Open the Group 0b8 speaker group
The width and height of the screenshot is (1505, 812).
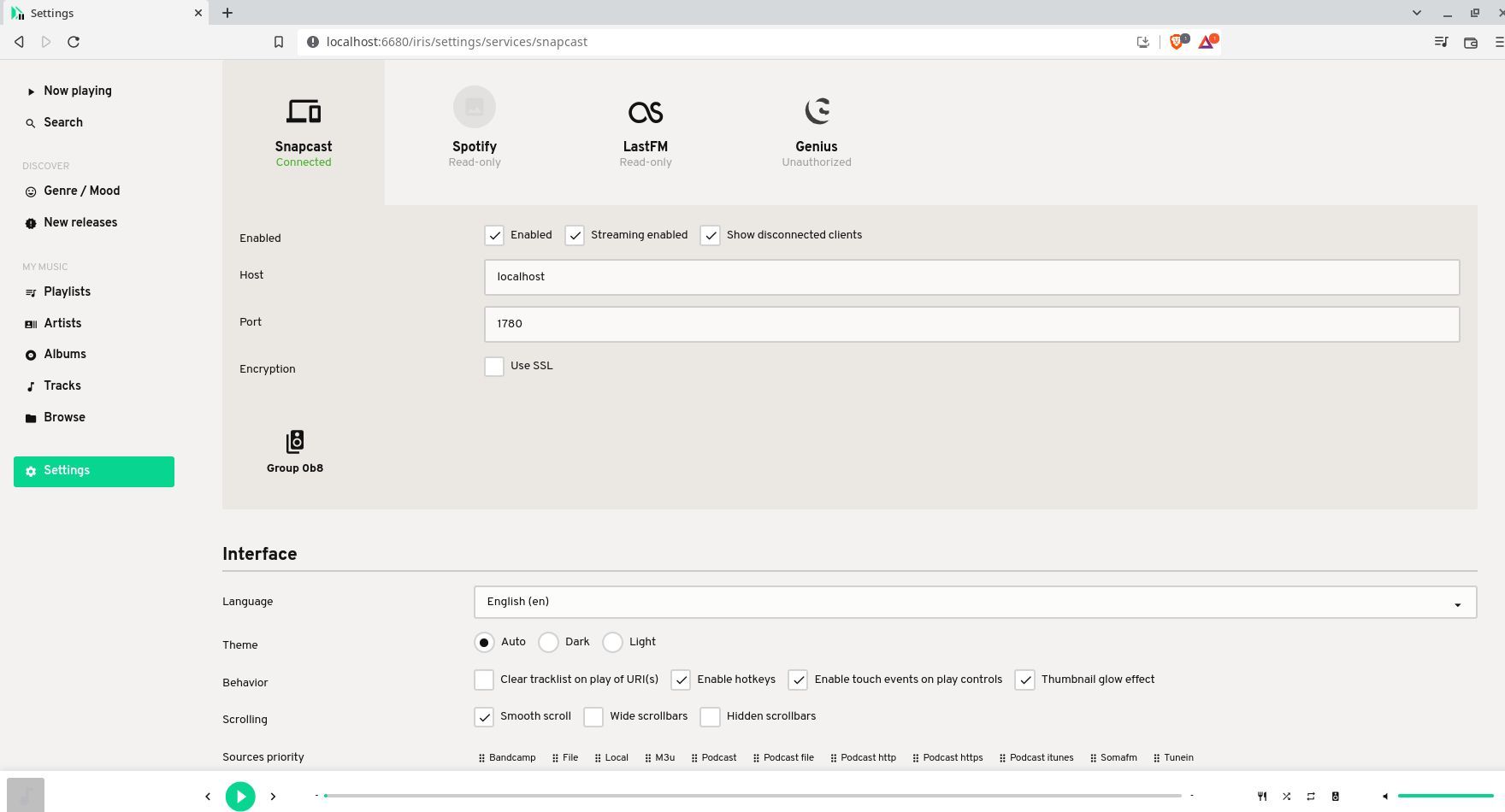(x=295, y=451)
